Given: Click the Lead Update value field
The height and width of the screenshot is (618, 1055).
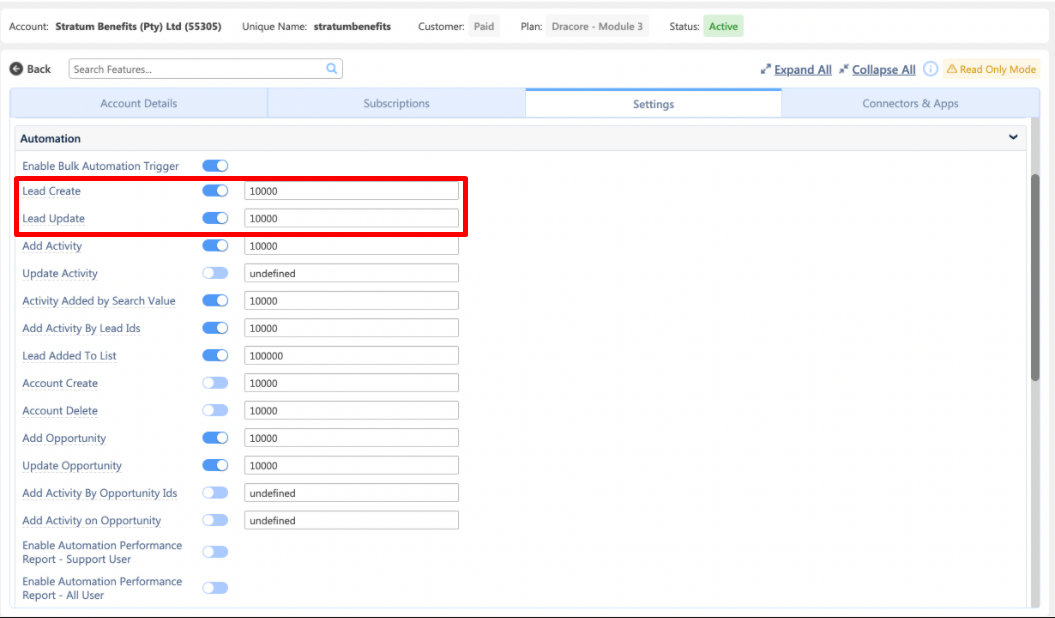Looking at the screenshot, I should pos(351,218).
